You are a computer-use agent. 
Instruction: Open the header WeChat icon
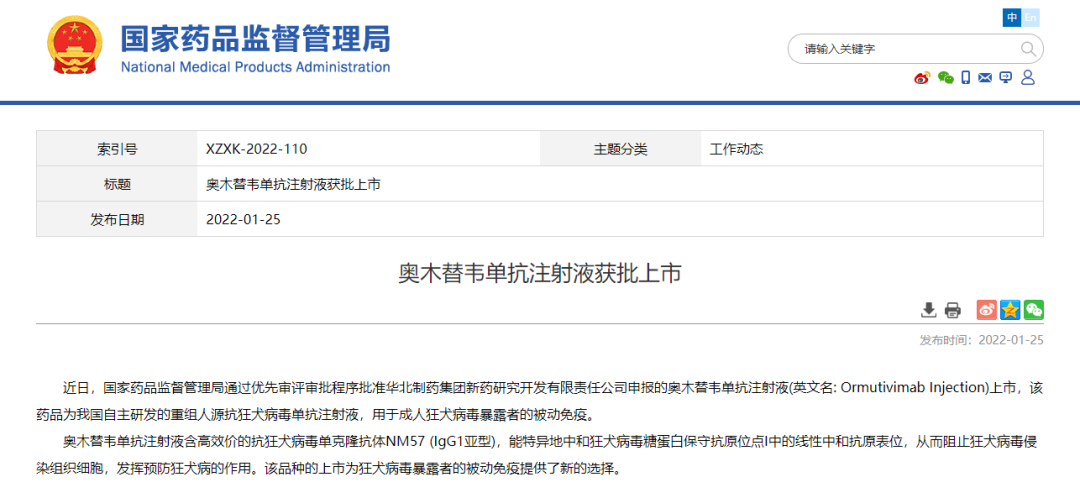click(x=946, y=78)
